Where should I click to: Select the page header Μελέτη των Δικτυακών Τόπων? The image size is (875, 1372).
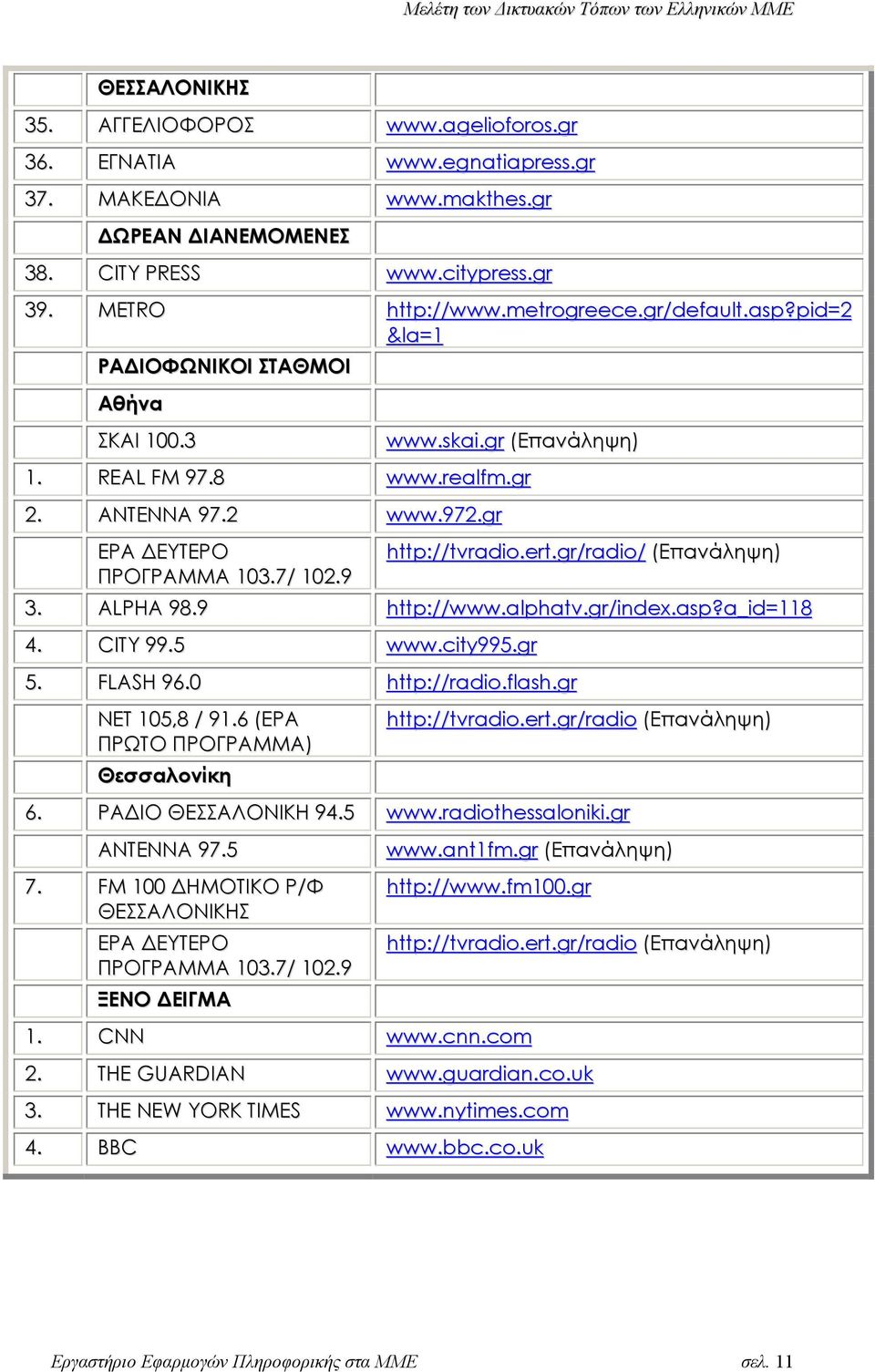pyautogui.click(x=598, y=10)
